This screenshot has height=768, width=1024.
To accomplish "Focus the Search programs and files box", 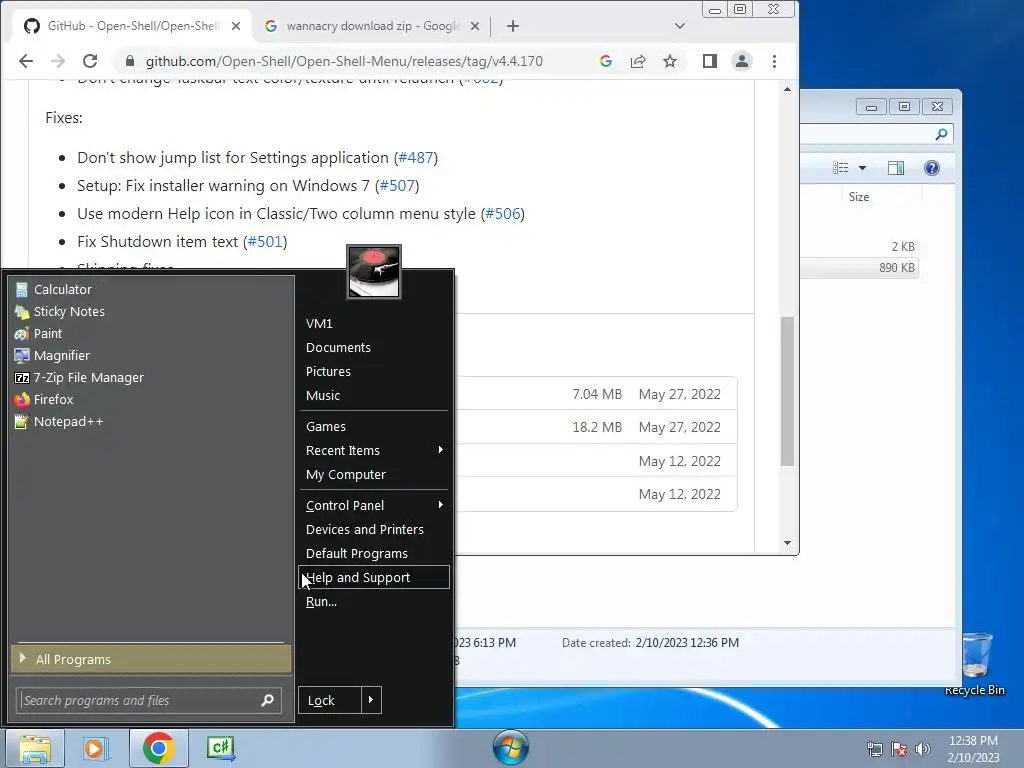I will pyautogui.click(x=149, y=701).
